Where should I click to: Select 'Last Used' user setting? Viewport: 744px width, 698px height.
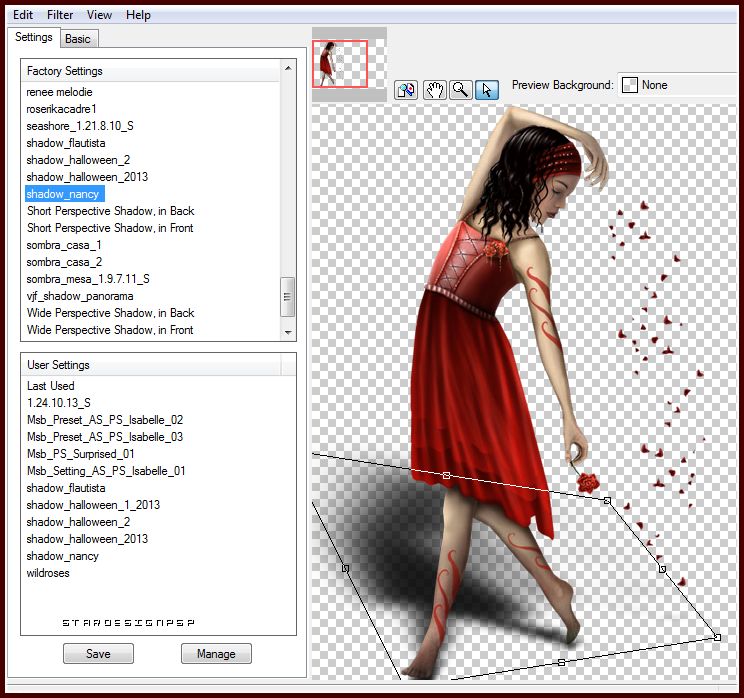pos(50,386)
